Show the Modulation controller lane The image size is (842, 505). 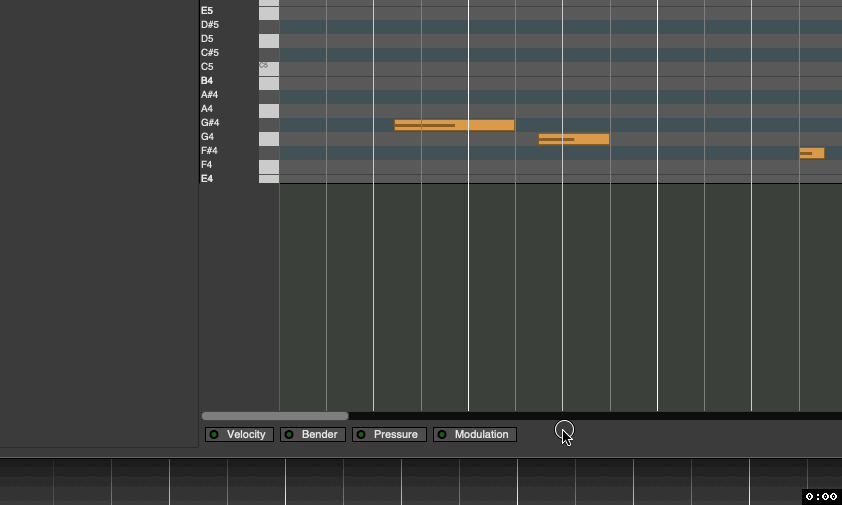(x=475, y=435)
